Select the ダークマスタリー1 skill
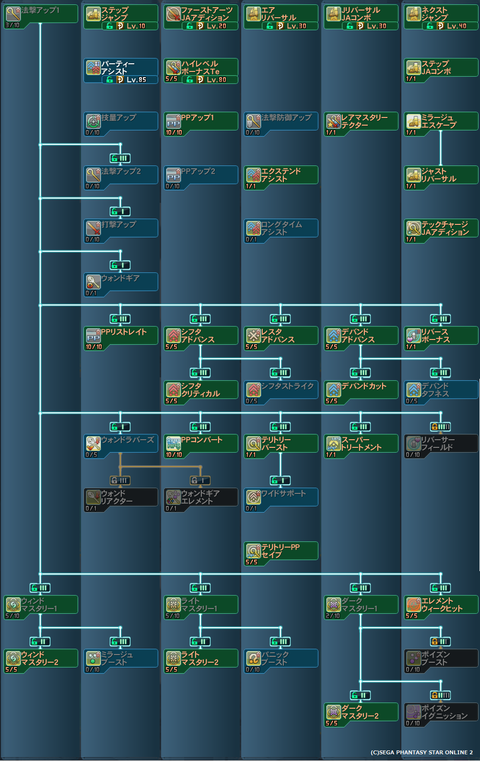 [361, 608]
